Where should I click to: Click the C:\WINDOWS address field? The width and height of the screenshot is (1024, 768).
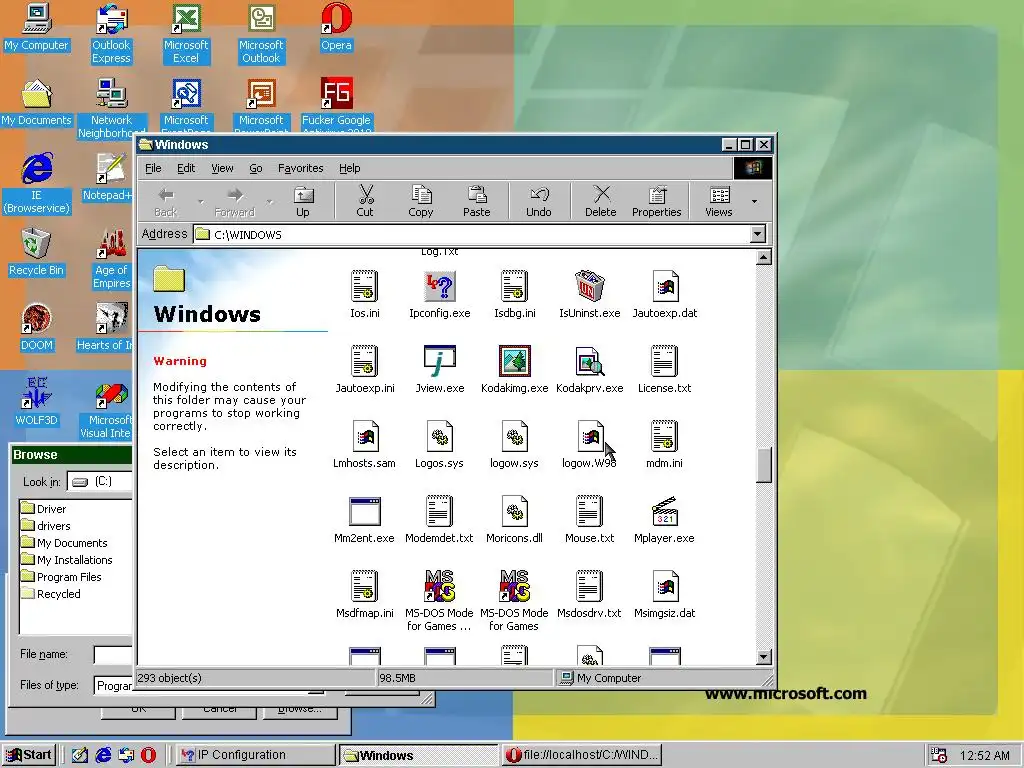tap(472, 234)
